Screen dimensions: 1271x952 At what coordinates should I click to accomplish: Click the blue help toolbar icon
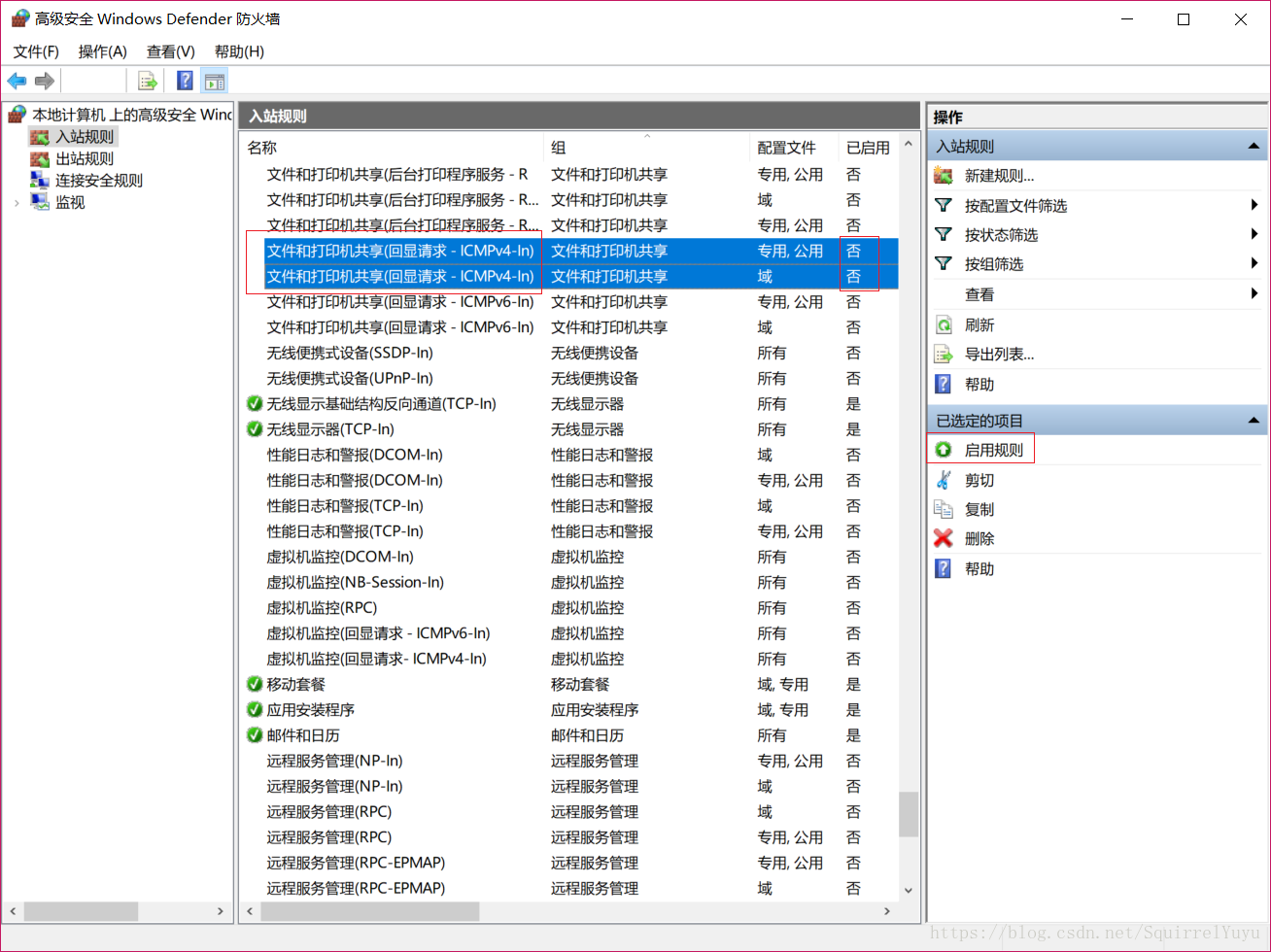[186, 81]
